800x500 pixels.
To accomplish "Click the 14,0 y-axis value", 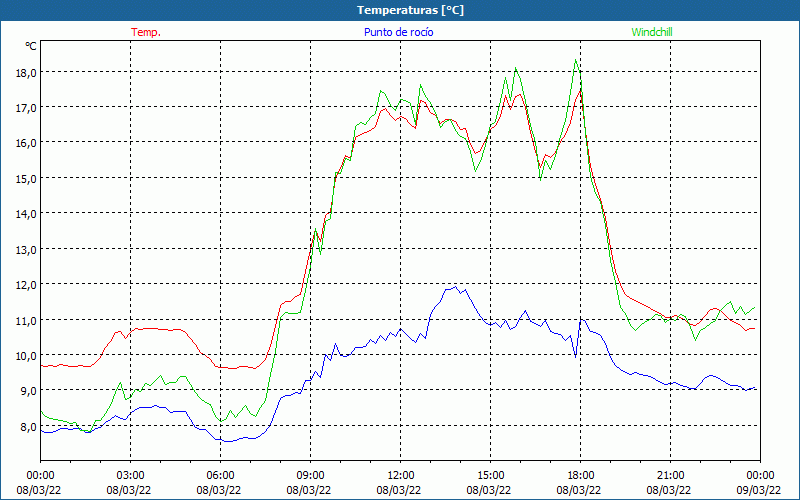I will click(x=26, y=213).
